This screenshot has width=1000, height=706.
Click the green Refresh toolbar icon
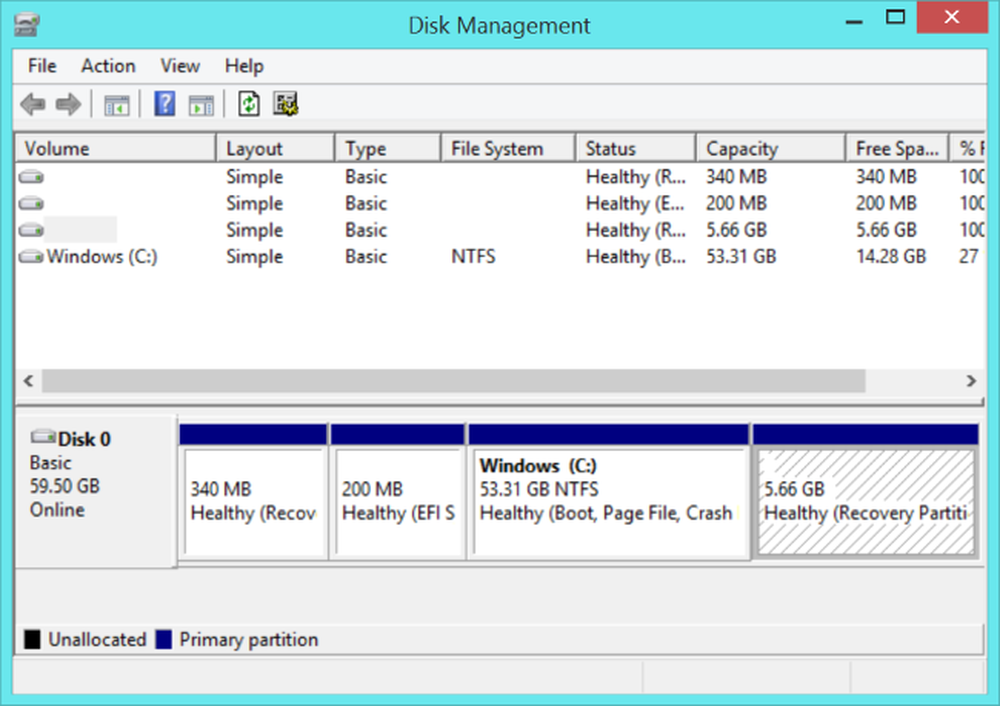249,103
